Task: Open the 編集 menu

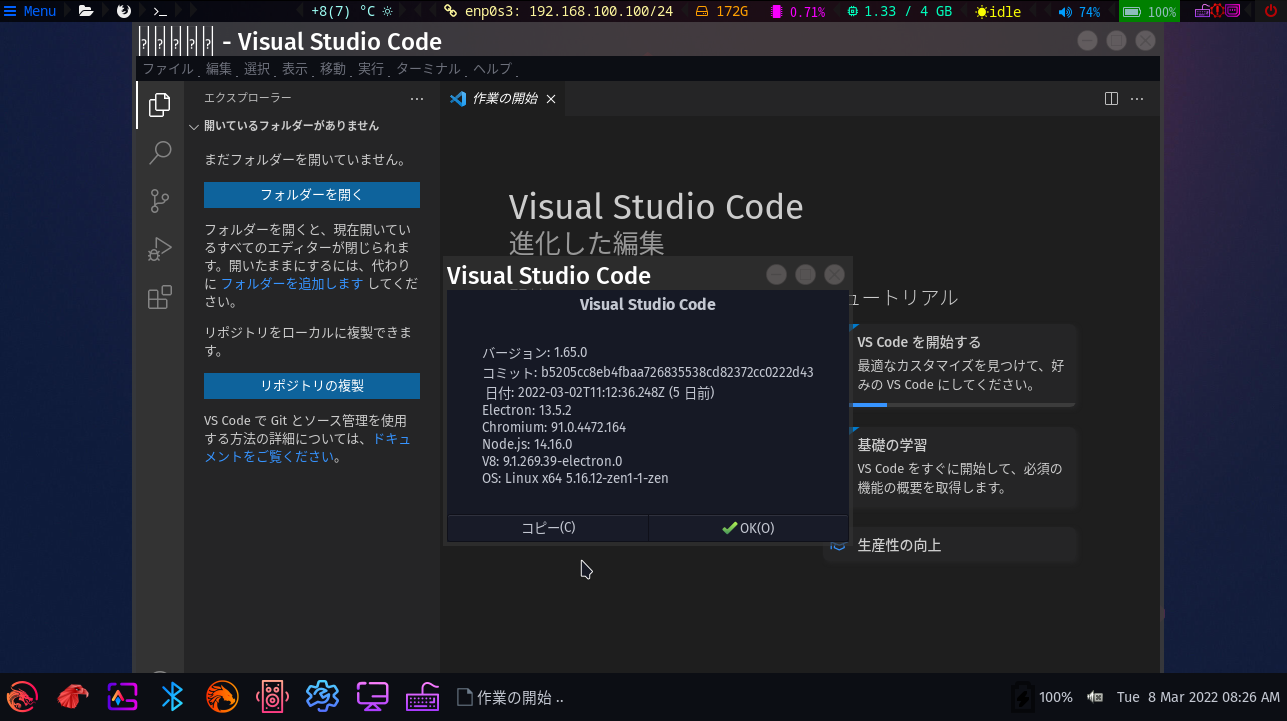Action: click(x=219, y=69)
